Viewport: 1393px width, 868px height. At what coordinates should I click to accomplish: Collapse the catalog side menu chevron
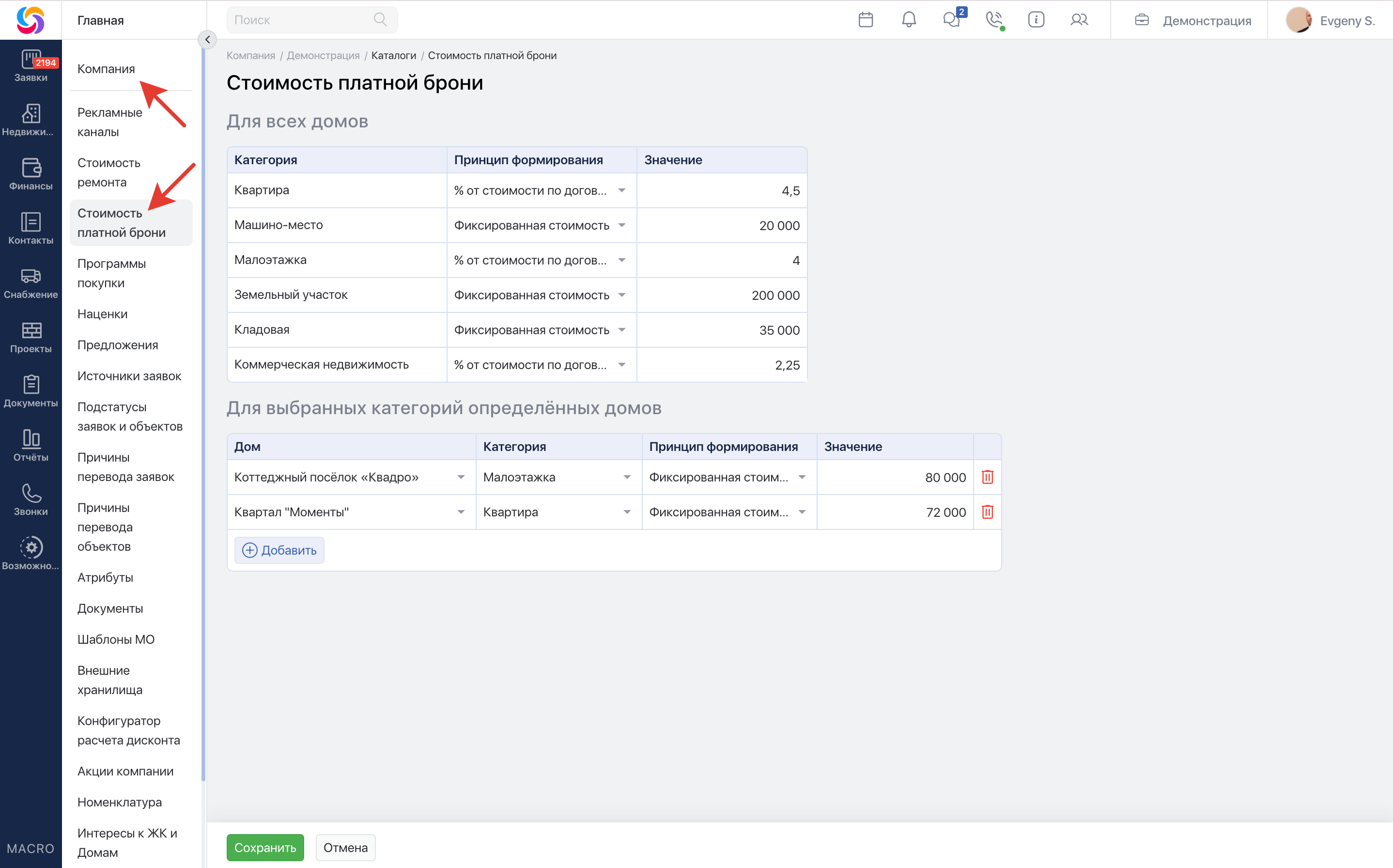click(207, 40)
